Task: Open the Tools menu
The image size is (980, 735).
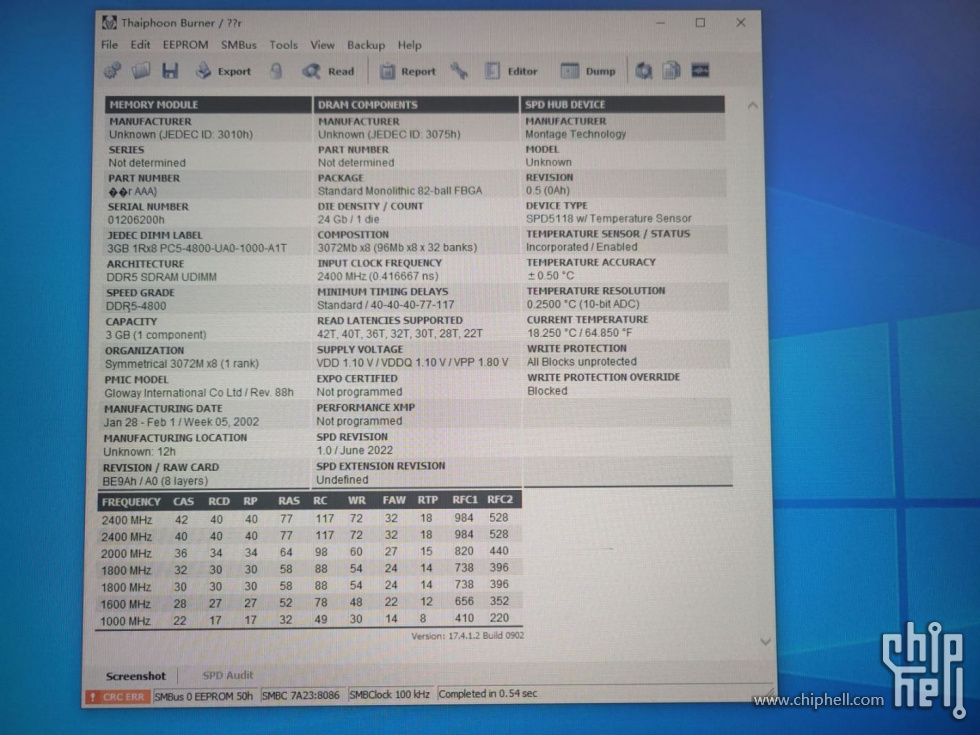Action: pos(283,45)
